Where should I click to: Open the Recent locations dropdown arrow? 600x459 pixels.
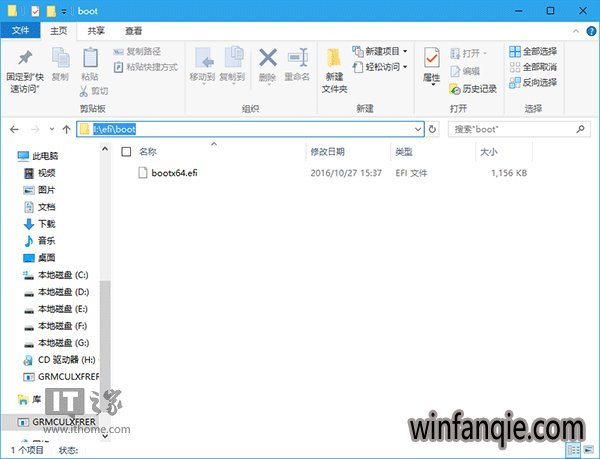(52, 129)
